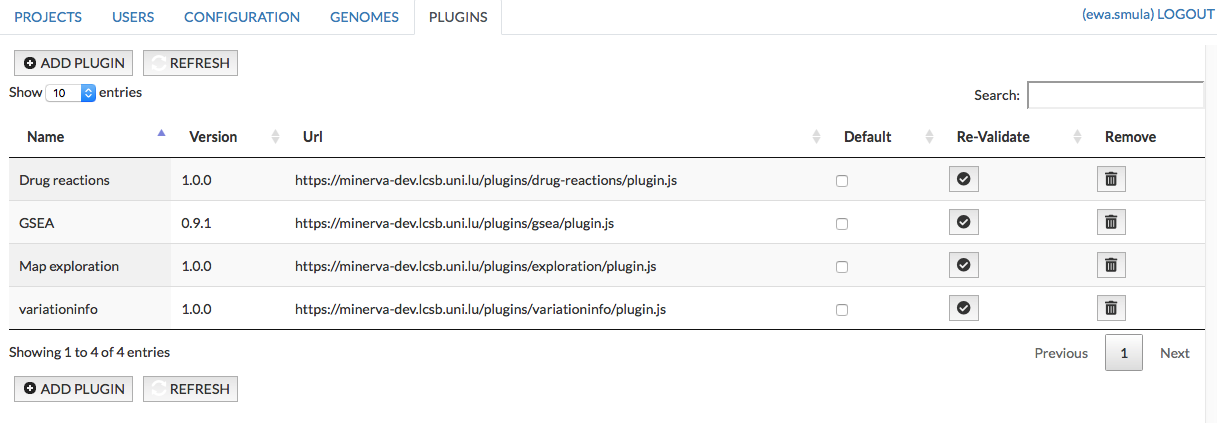Go to the Next page of entries
Viewport: 1217px width, 423px height.
[x=1174, y=353]
